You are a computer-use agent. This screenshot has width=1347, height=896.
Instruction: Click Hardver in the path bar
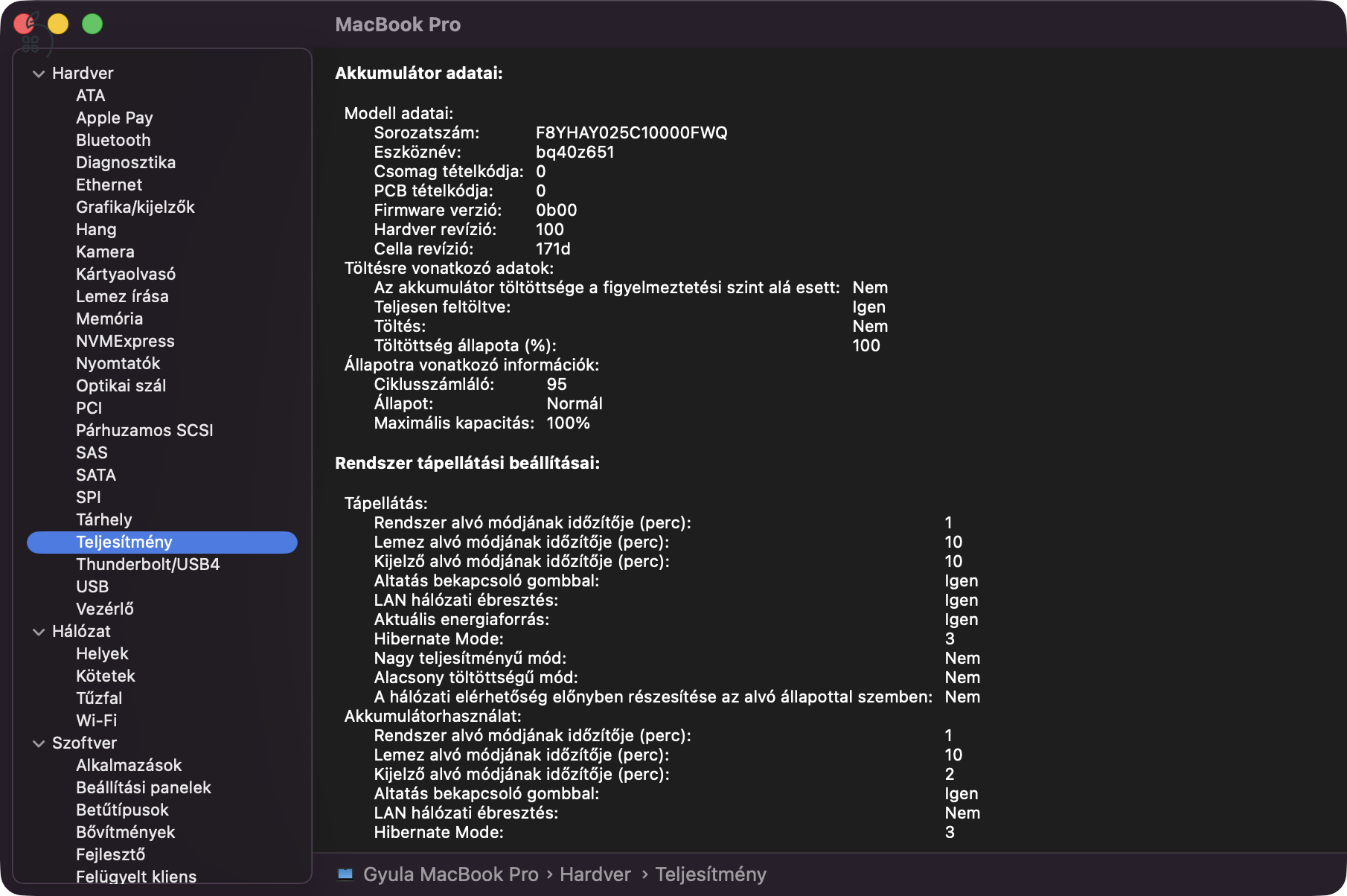pyautogui.click(x=595, y=874)
